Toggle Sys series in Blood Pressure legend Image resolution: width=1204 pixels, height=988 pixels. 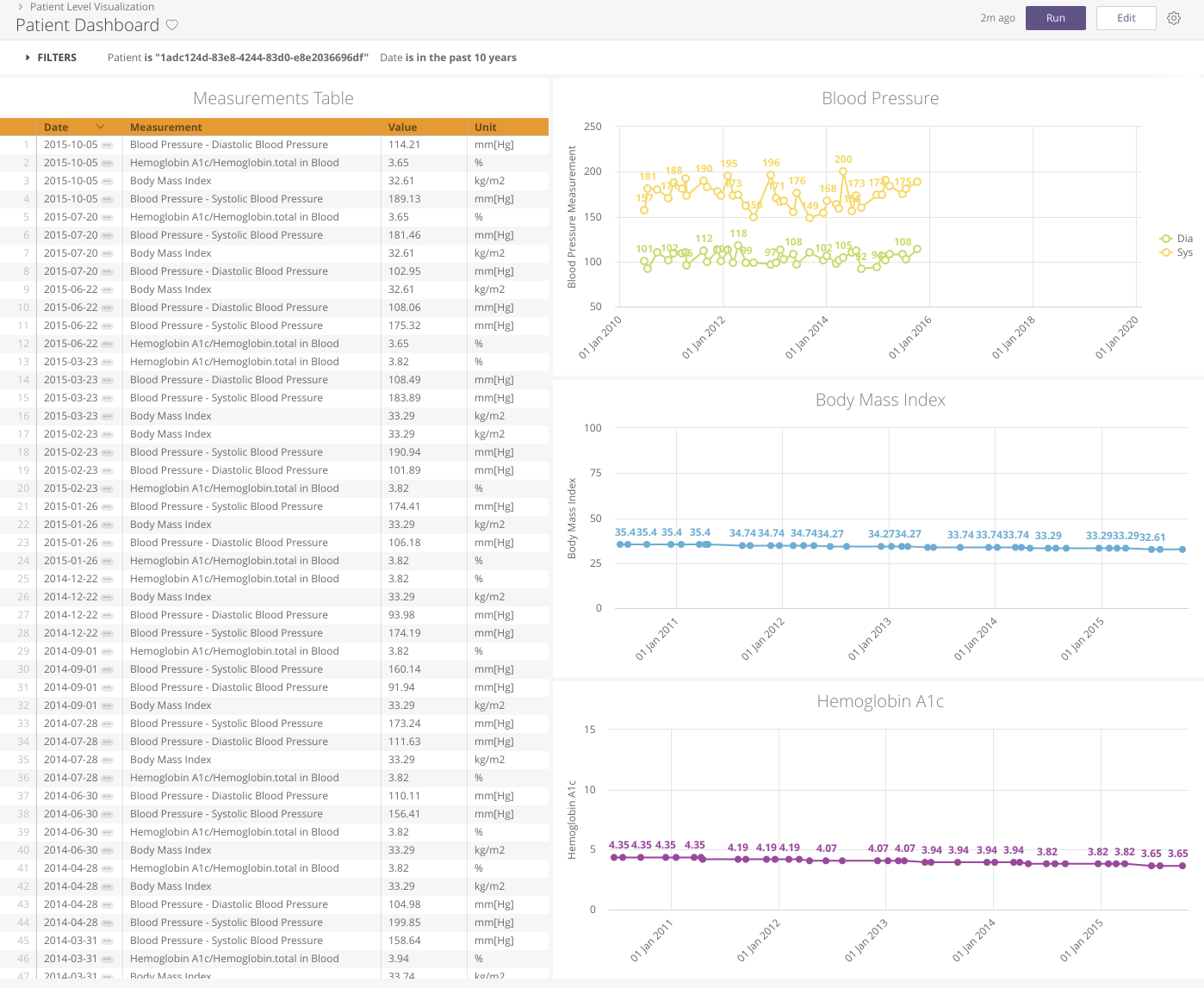(1176, 252)
